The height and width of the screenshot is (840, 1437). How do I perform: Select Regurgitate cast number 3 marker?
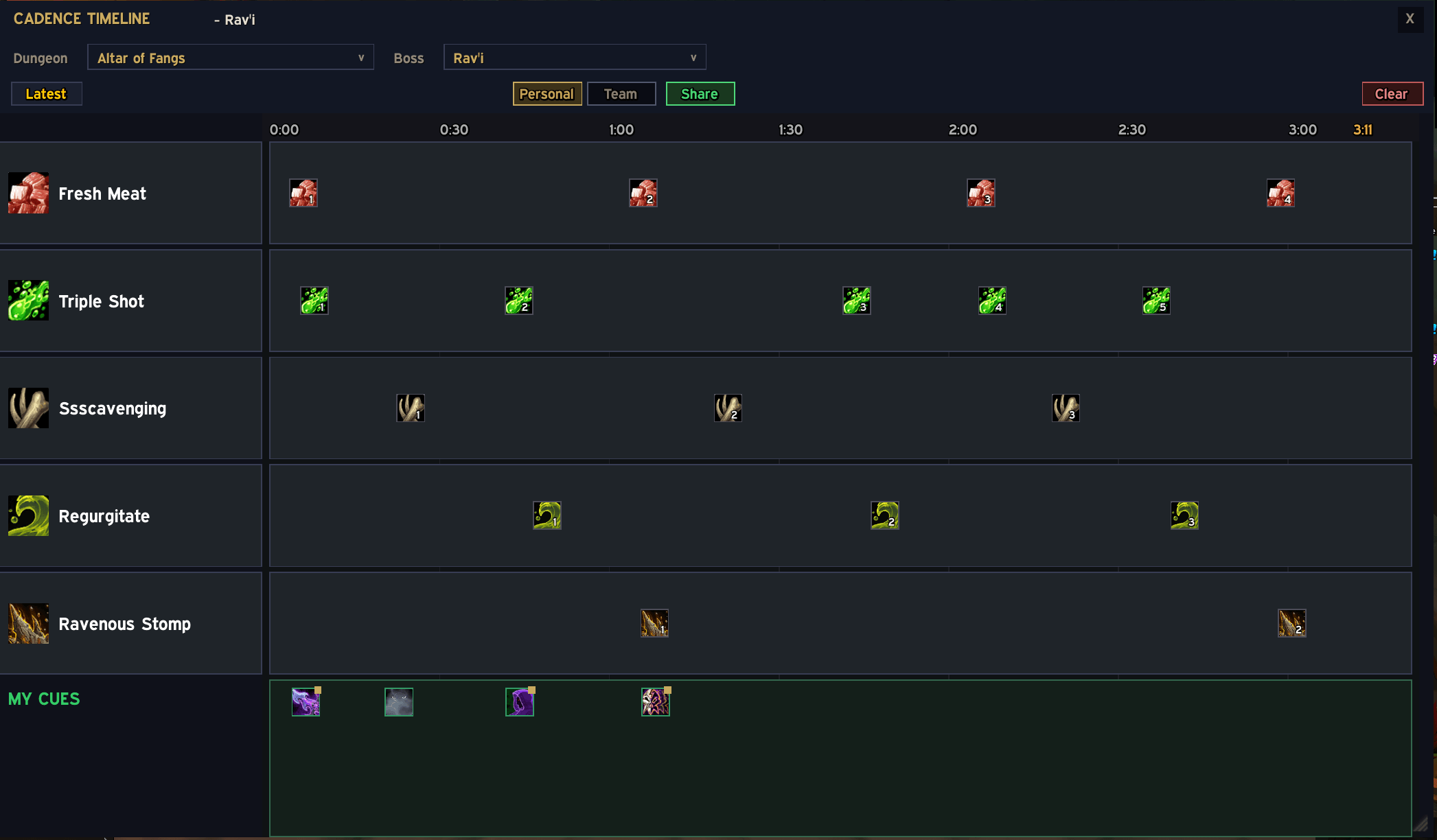pos(1184,515)
